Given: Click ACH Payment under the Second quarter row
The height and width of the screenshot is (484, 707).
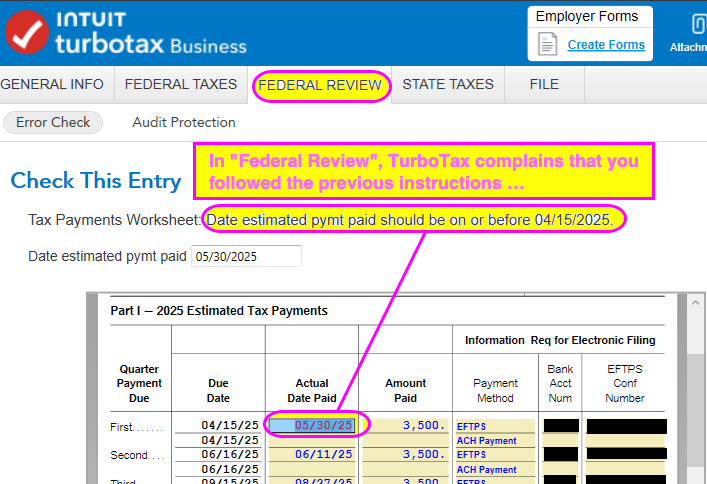Looking at the screenshot, I should click(x=495, y=470).
